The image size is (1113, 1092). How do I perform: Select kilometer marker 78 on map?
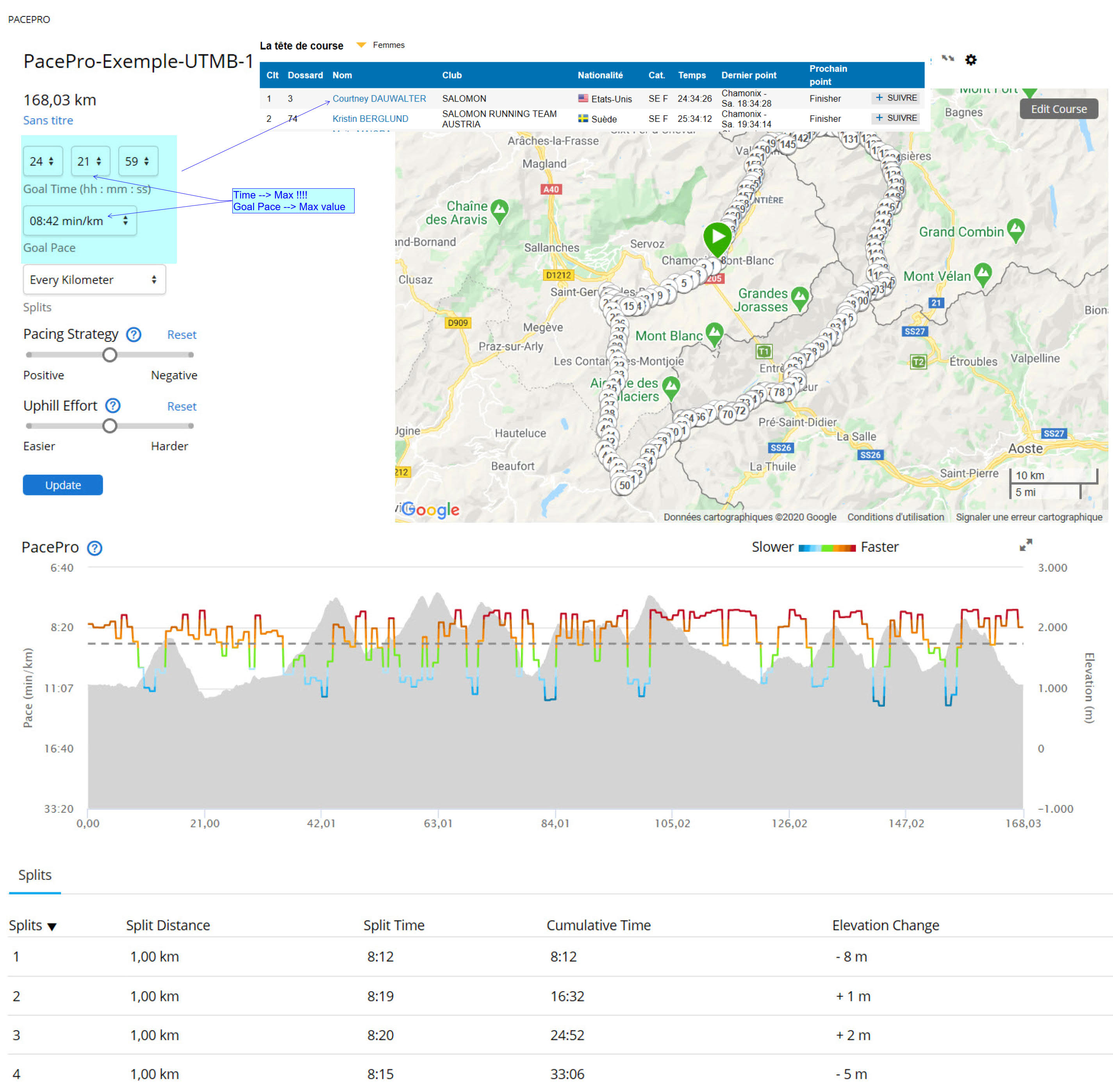click(779, 393)
